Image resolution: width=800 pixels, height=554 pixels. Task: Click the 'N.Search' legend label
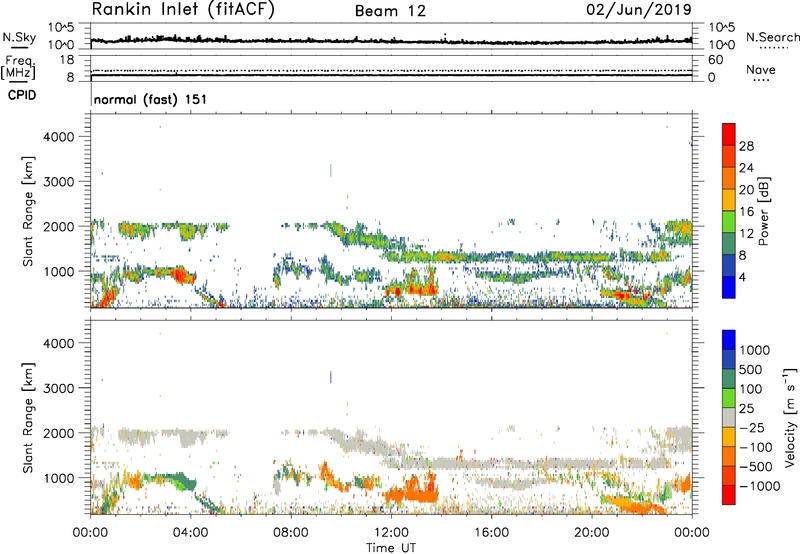[772, 37]
